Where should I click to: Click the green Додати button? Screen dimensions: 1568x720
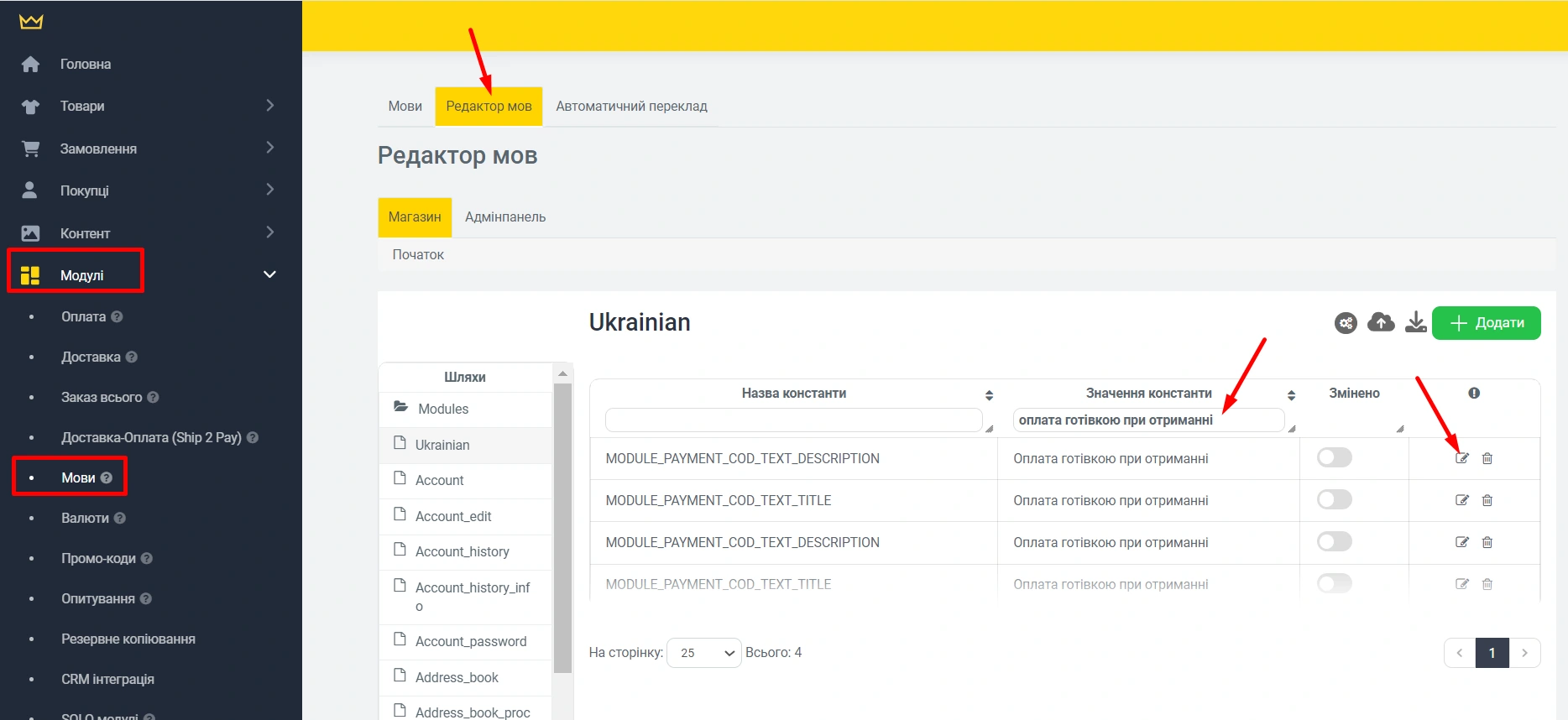(1486, 323)
